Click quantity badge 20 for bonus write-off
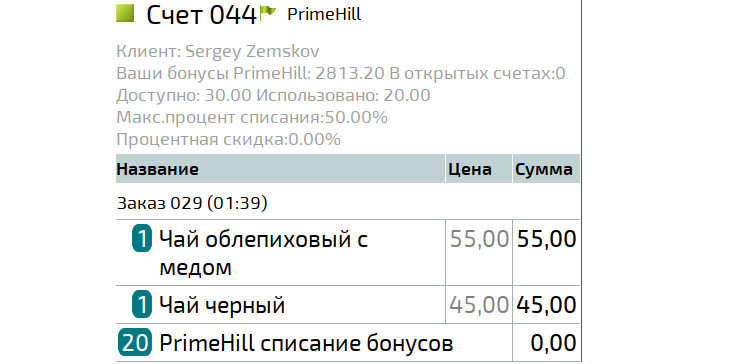Image resolution: width=739 pixels, height=364 pixels. pos(135,342)
